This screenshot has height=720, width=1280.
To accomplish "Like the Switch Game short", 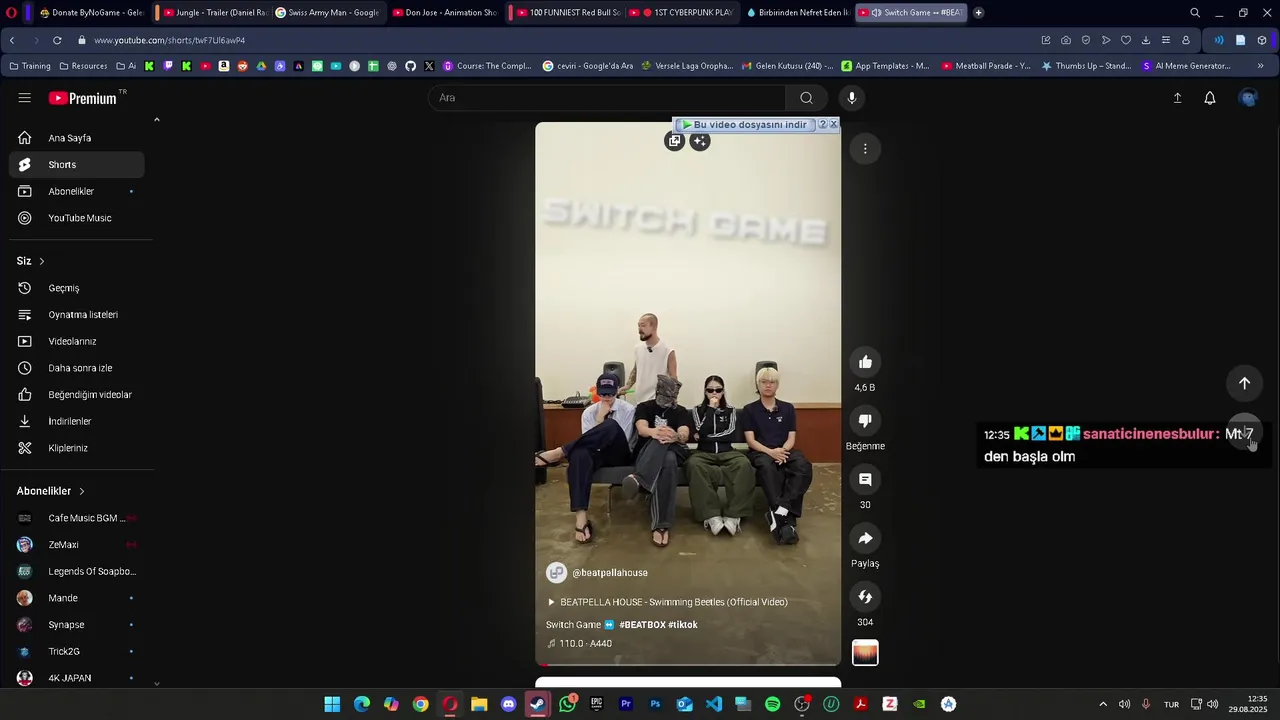I will 865,362.
